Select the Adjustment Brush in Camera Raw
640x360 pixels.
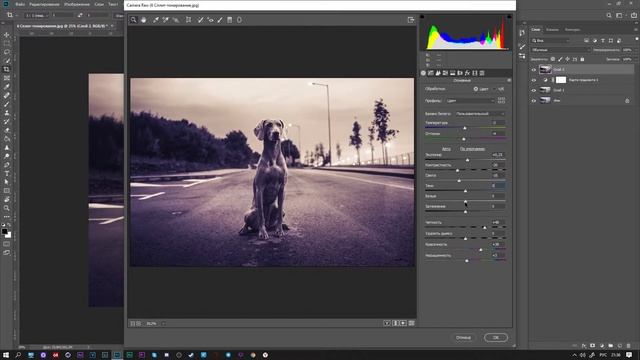tap(220, 20)
